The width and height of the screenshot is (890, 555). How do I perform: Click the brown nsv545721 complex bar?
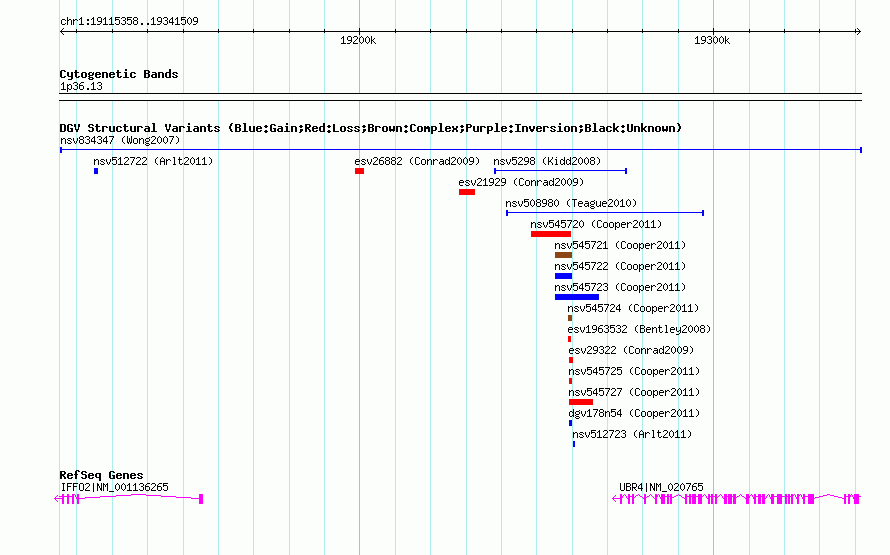563,255
